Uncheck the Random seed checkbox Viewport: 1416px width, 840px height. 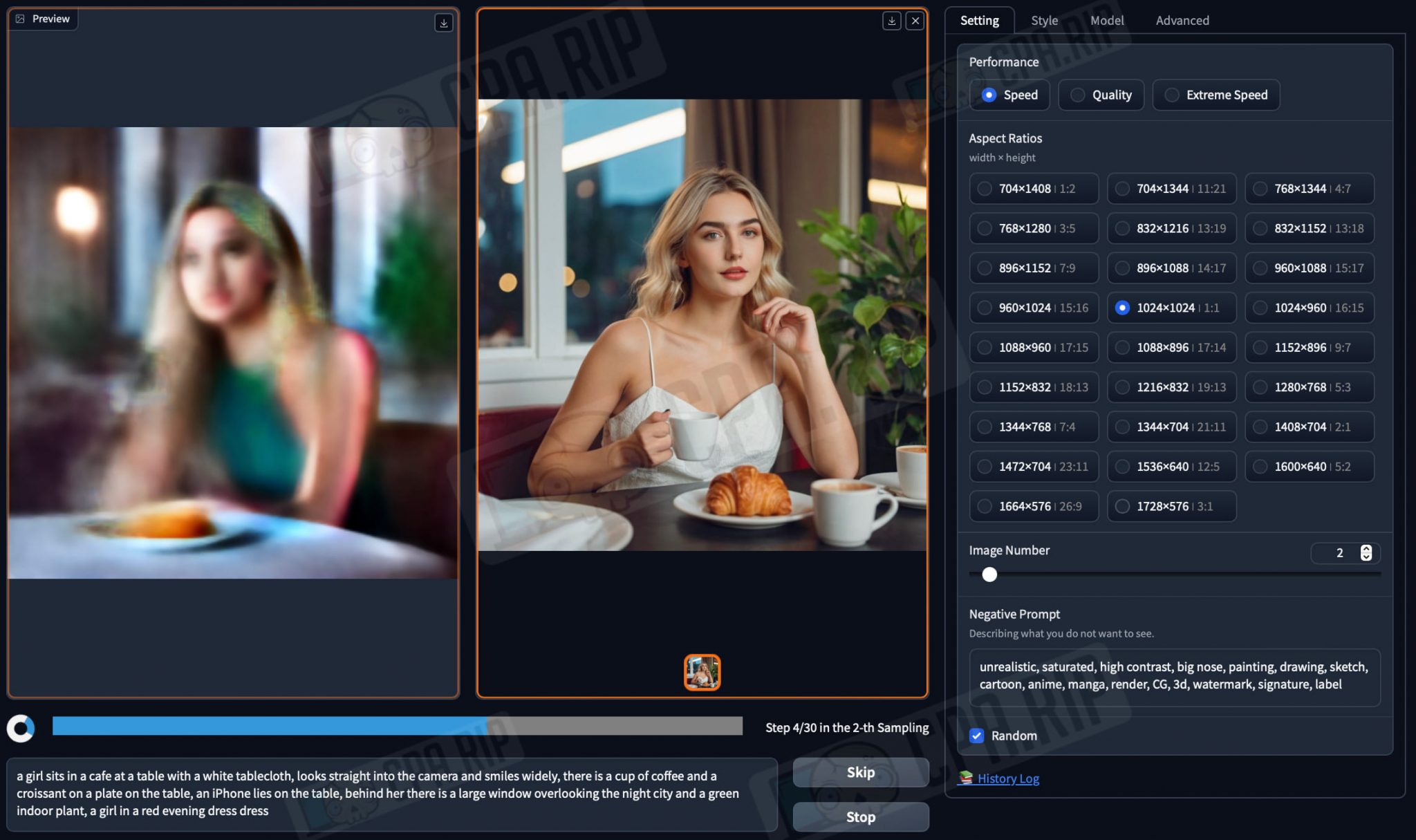(x=976, y=736)
